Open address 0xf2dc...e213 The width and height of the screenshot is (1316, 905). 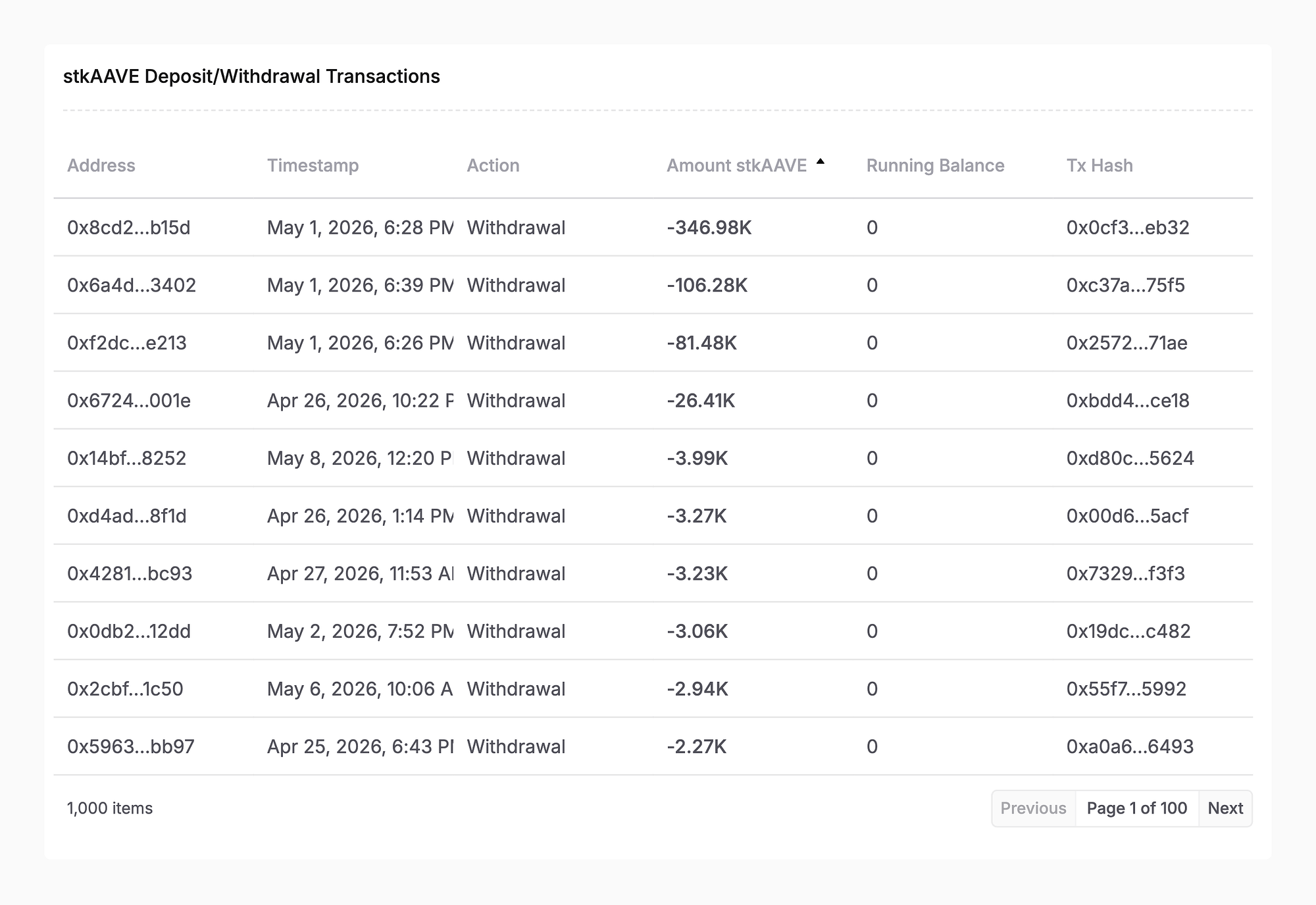127,343
